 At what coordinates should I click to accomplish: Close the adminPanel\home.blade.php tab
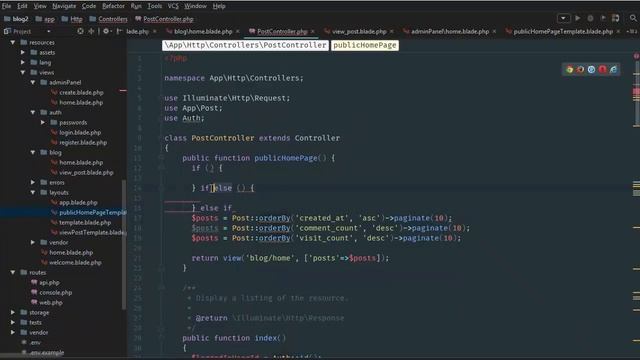coord(494,31)
